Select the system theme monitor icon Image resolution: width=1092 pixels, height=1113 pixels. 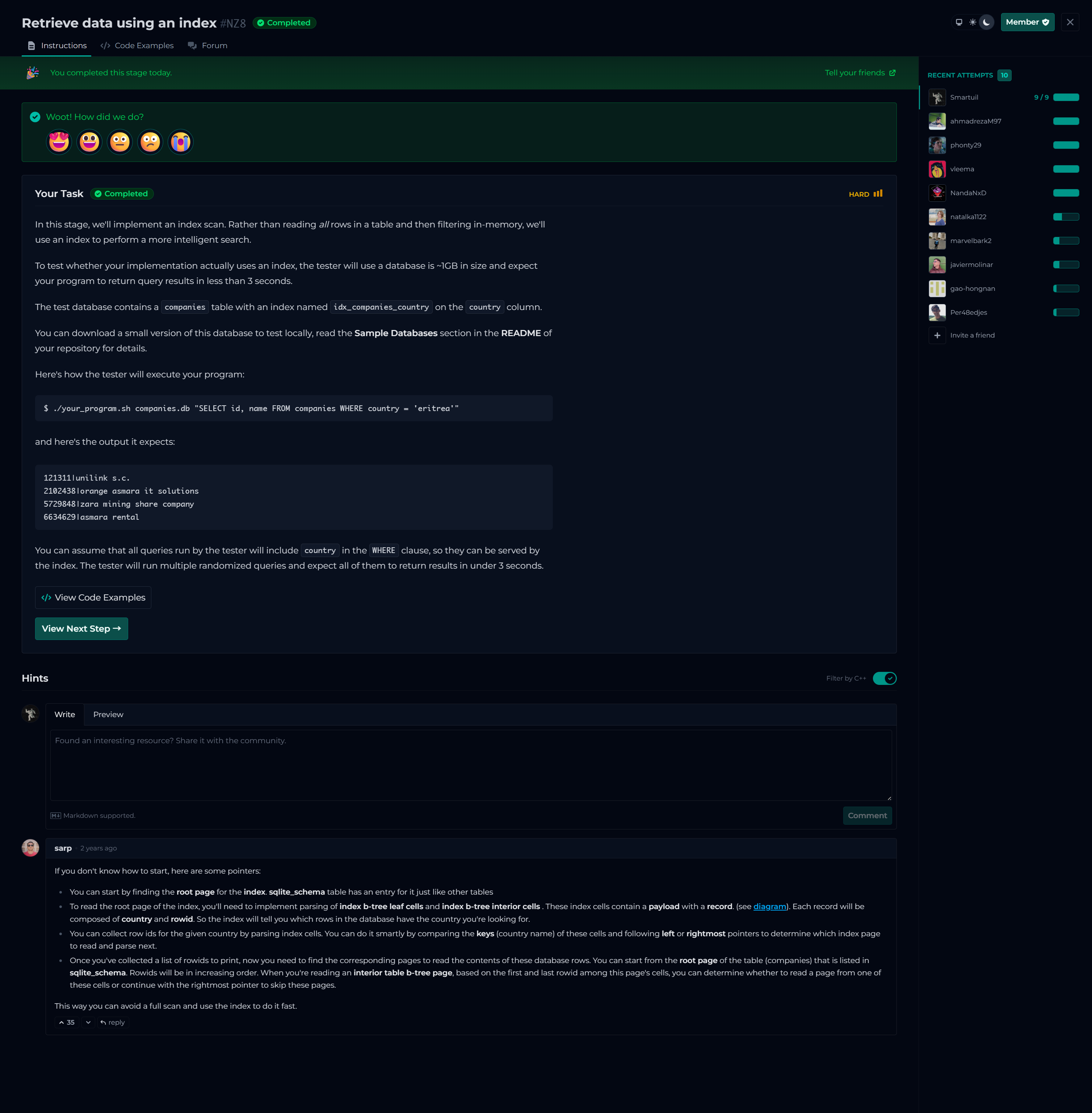(959, 22)
